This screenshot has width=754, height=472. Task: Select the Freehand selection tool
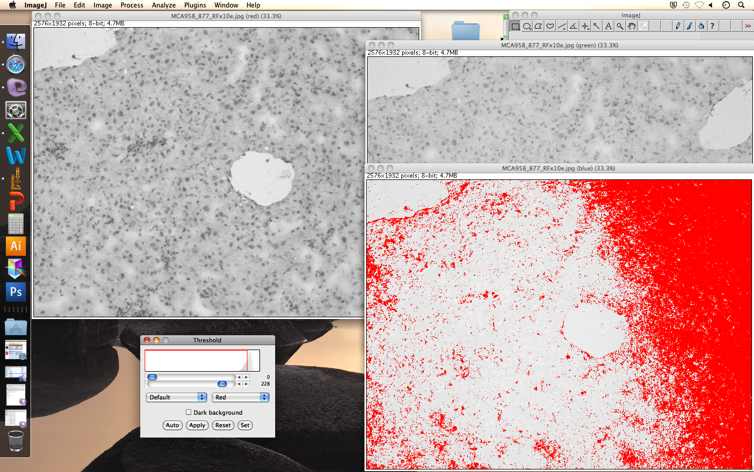click(x=550, y=26)
